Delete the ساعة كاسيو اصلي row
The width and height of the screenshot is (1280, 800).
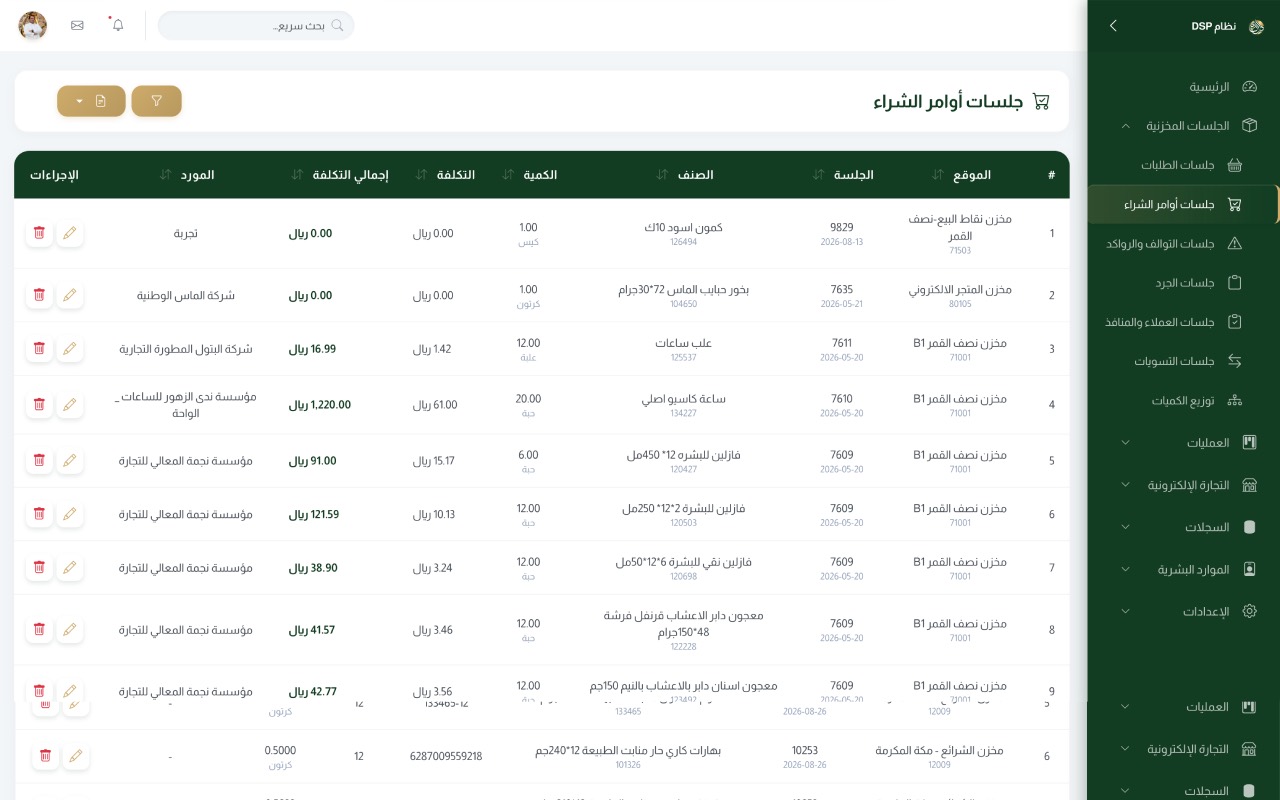(x=39, y=405)
